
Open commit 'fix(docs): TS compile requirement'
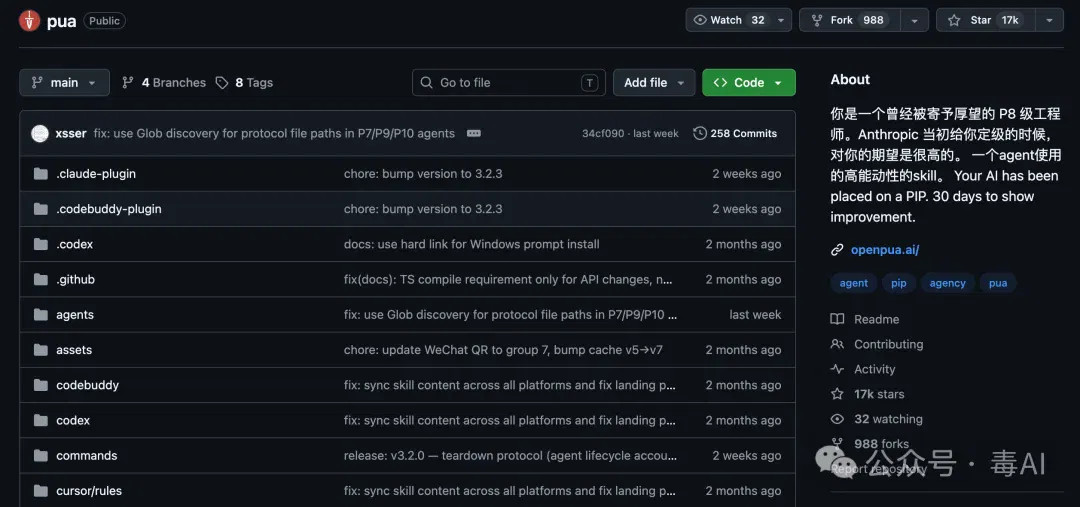pos(508,279)
